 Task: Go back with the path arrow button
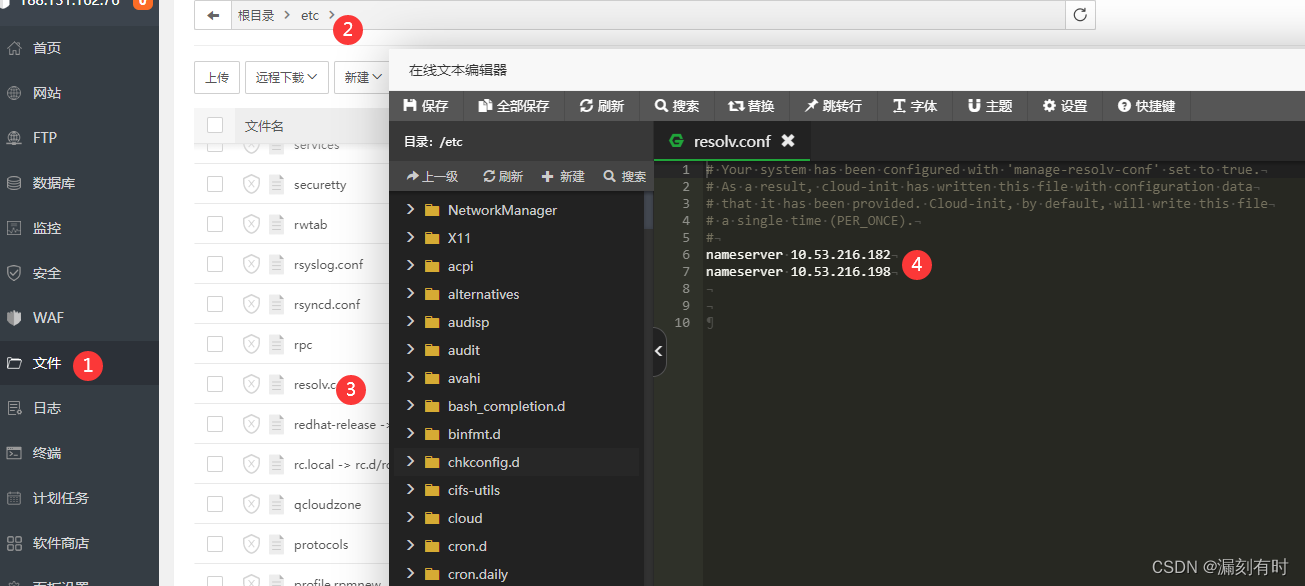click(x=213, y=15)
